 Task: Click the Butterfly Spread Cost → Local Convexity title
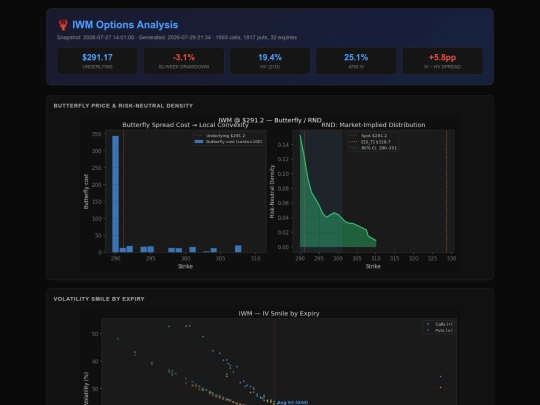pyautogui.click(x=185, y=125)
